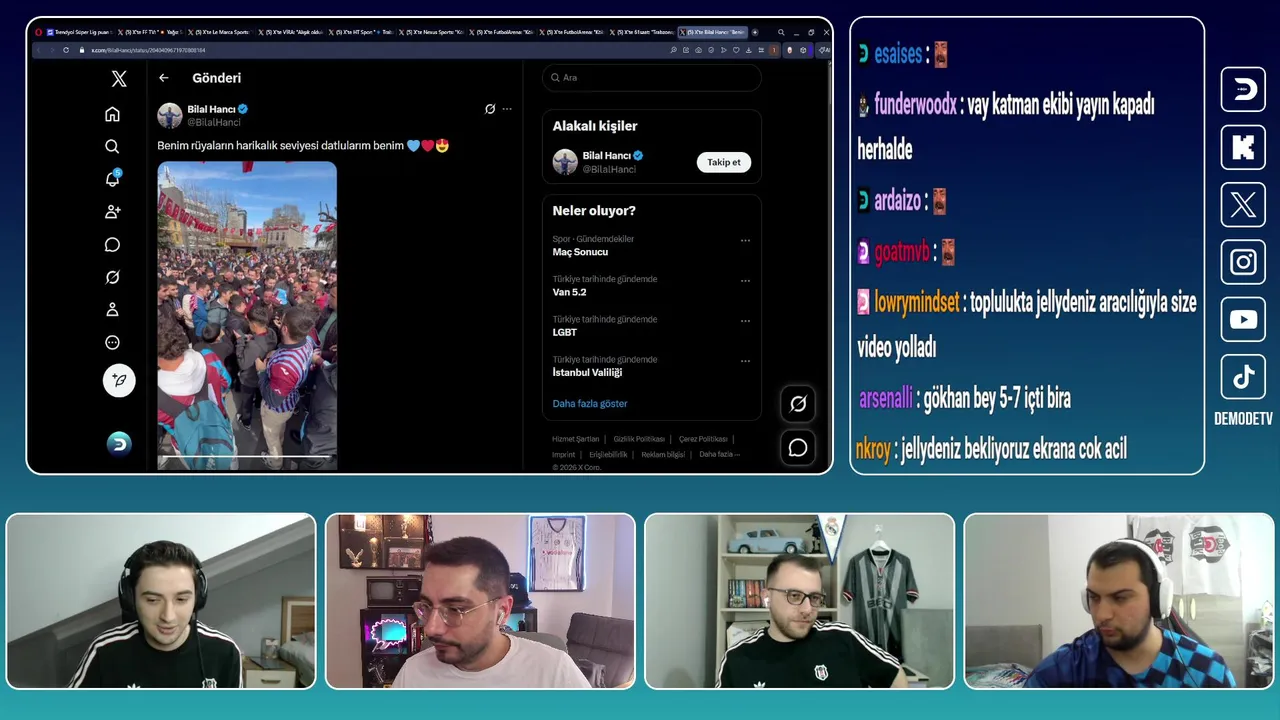Viewport: 1280px width, 720px height.
Task: Click X logo in DEMODETV panel
Action: click(x=1243, y=205)
